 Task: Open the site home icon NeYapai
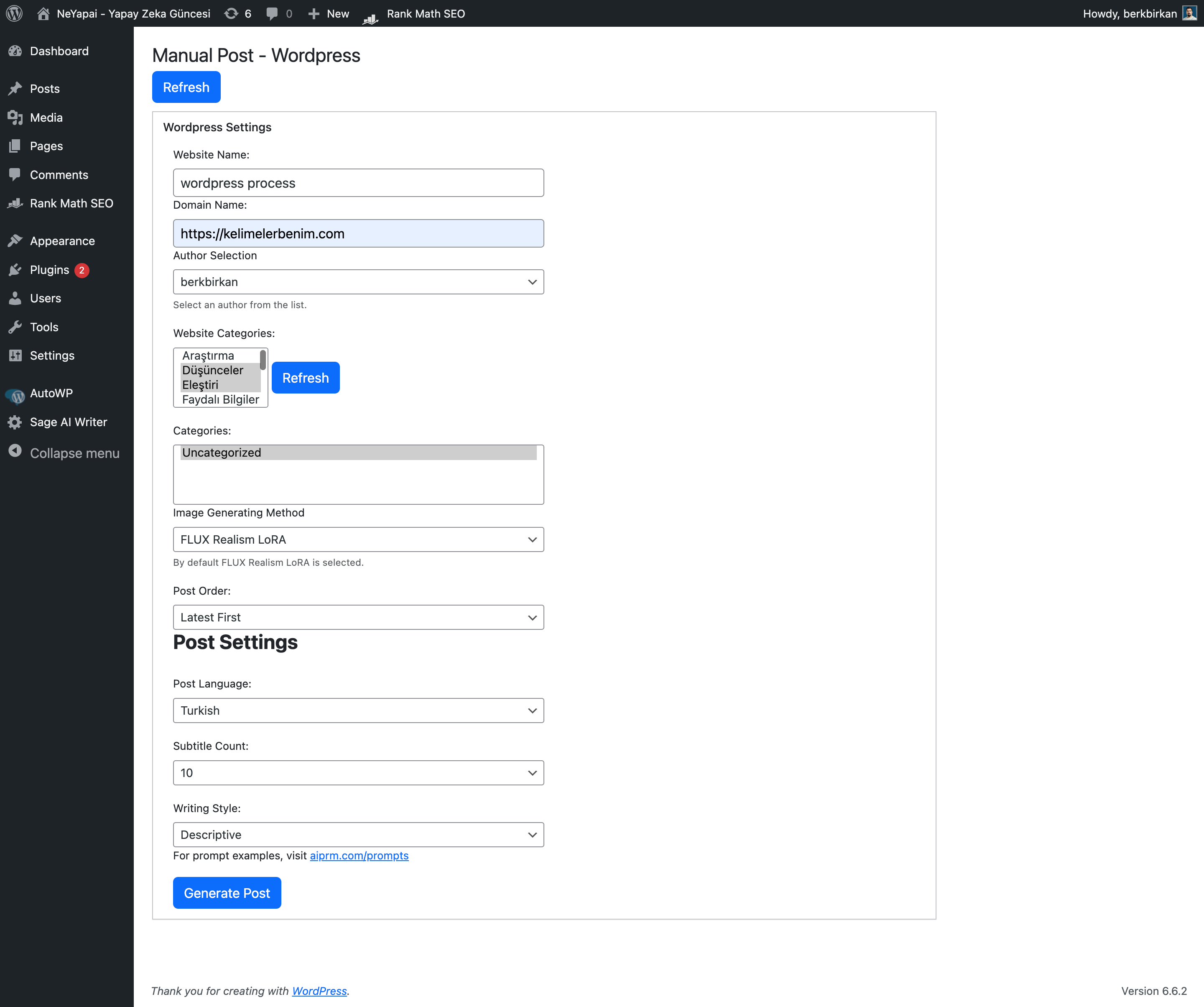[x=43, y=13]
